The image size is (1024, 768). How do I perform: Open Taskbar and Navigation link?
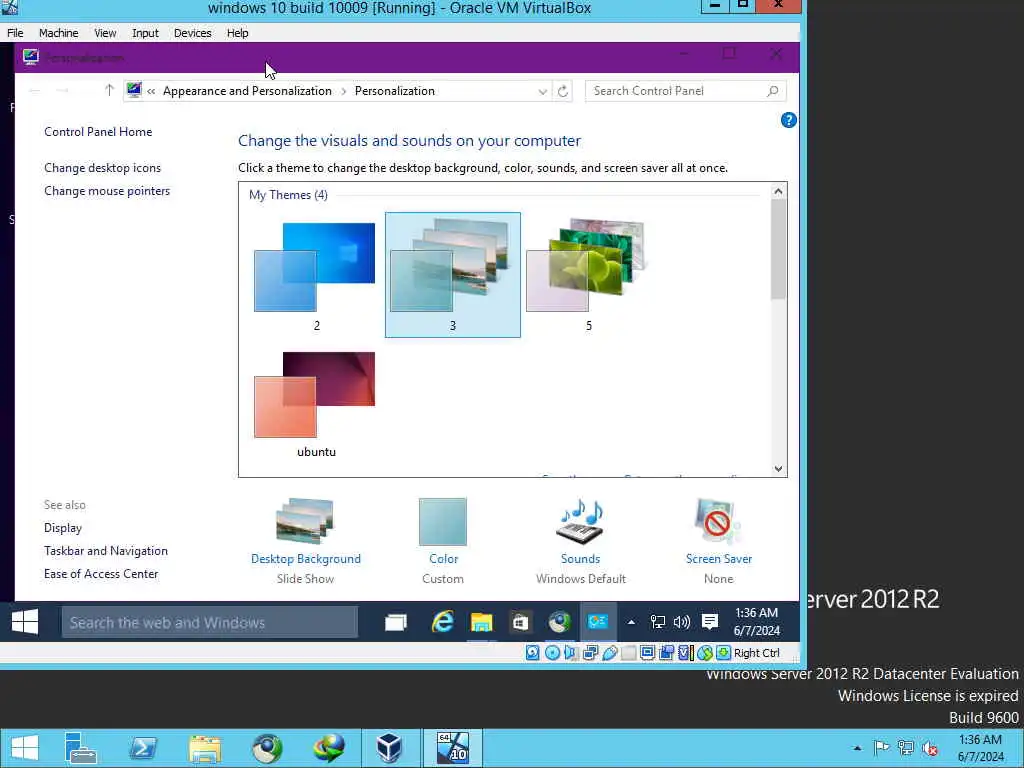[106, 551]
